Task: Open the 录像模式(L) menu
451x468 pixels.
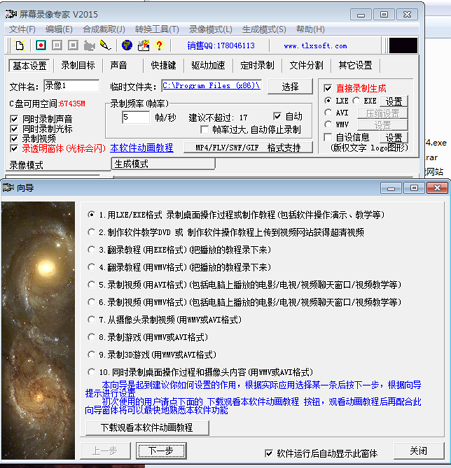Action: tap(210, 29)
